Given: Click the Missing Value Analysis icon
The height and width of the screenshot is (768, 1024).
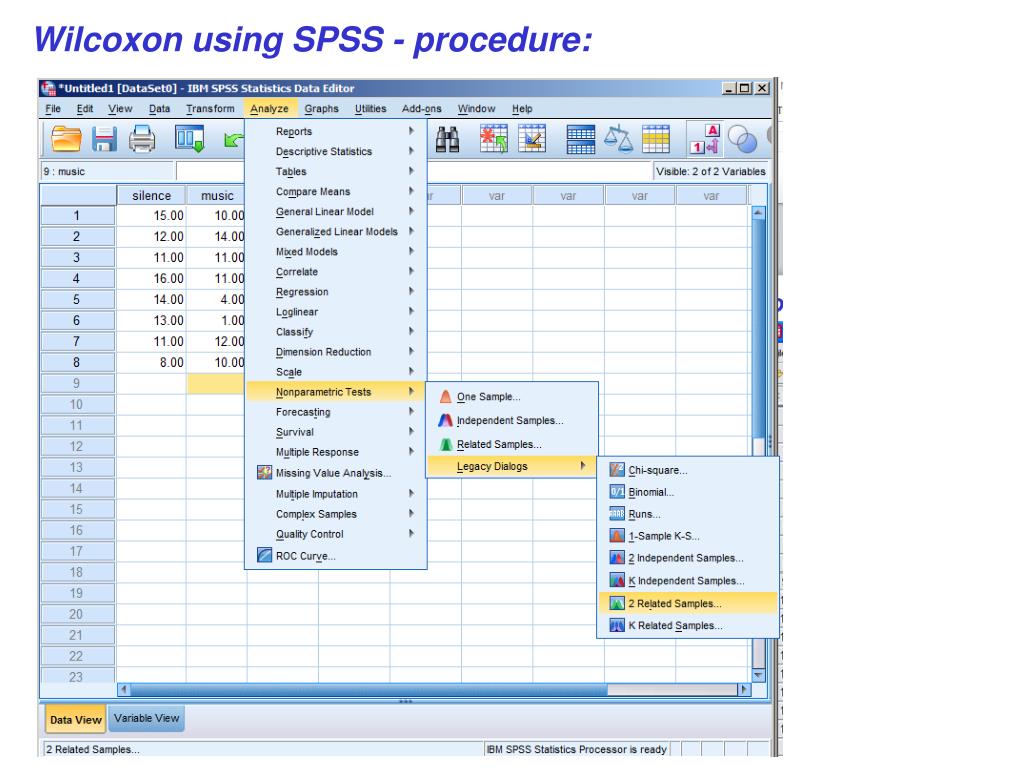Looking at the screenshot, I should click(264, 473).
